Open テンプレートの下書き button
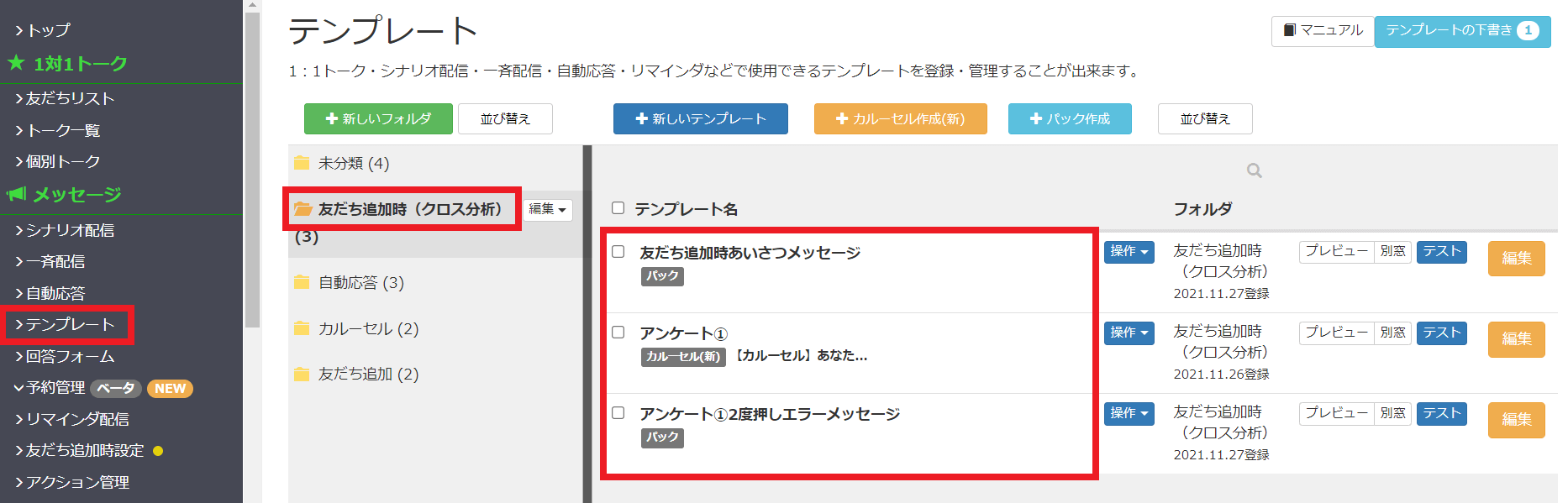The height and width of the screenshot is (503, 1568). point(1462,31)
